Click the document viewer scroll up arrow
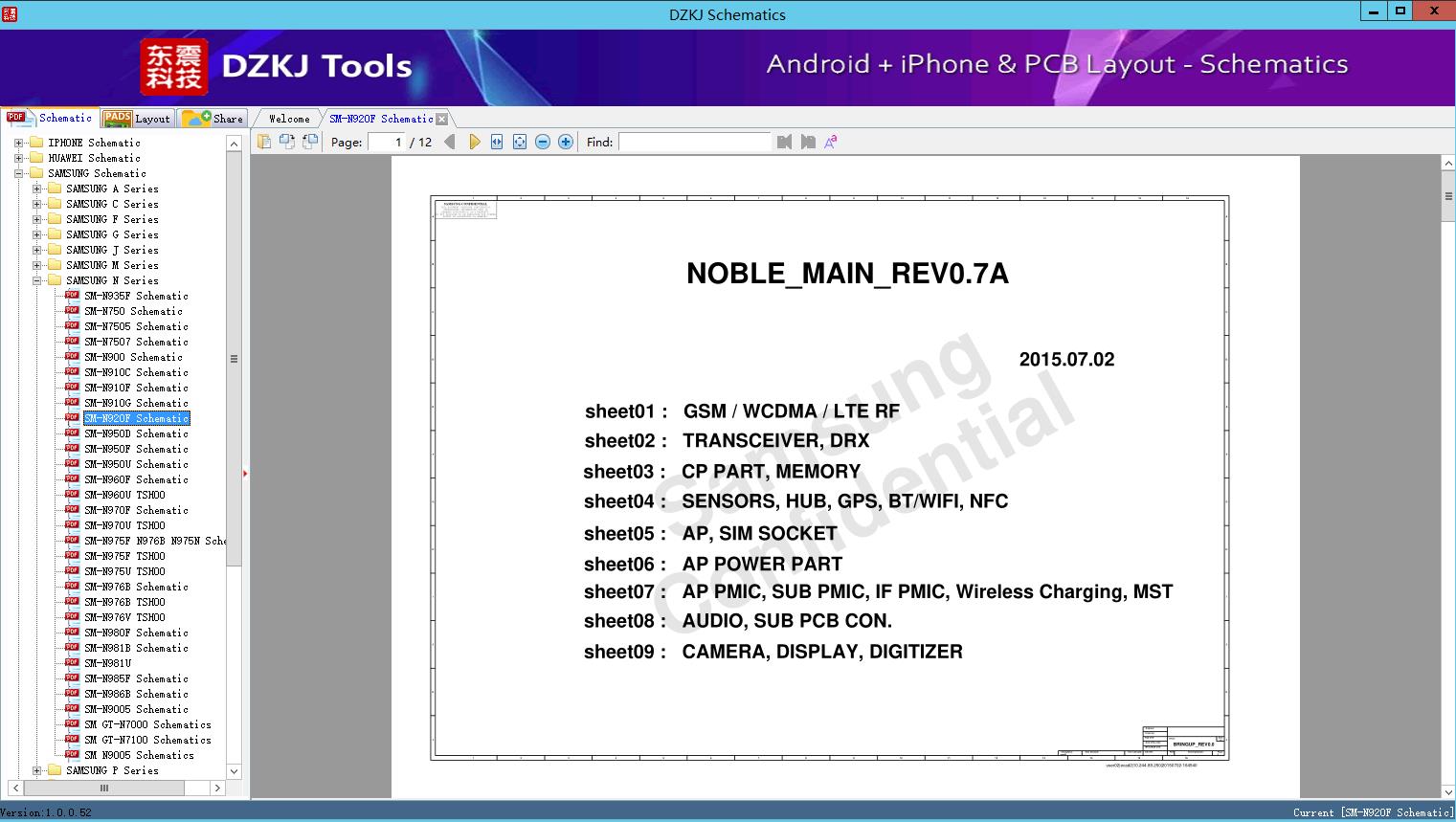The width and height of the screenshot is (1456, 822). pos(1448,164)
